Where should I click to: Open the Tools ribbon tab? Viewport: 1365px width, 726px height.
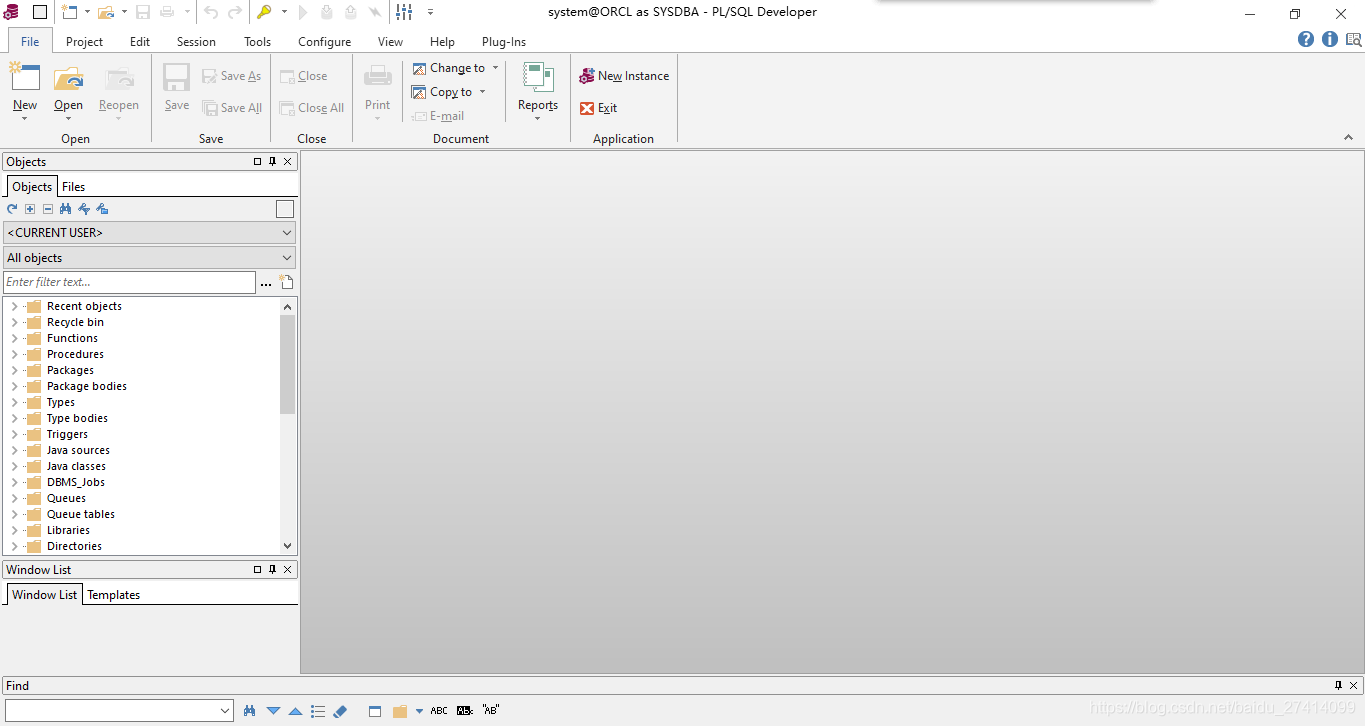point(257,42)
